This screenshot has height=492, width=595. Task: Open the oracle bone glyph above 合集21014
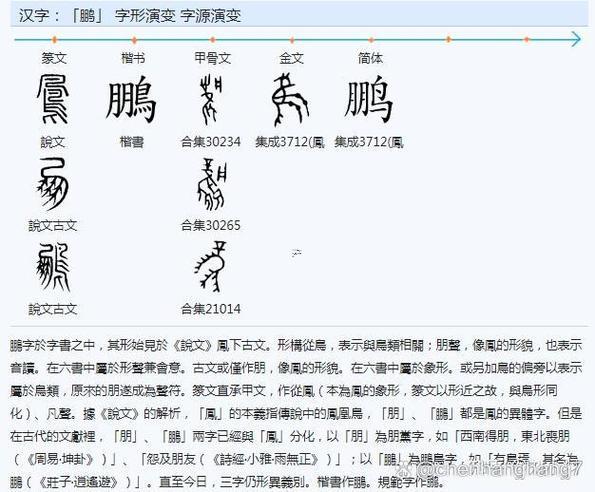pos(211,266)
